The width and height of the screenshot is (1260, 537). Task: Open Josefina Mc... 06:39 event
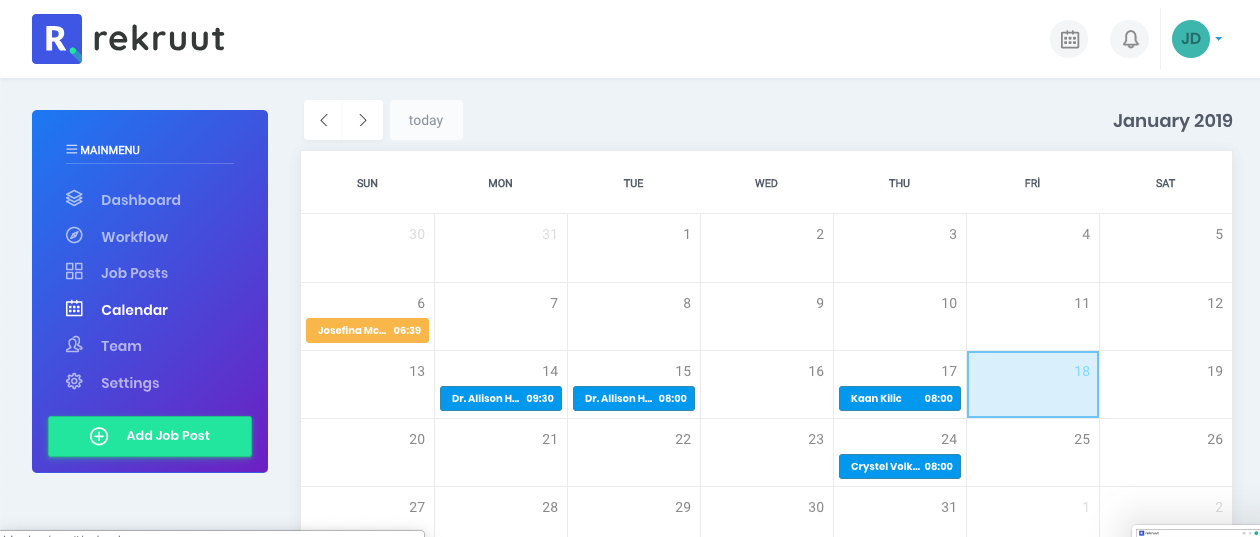pyautogui.click(x=367, y=330)
